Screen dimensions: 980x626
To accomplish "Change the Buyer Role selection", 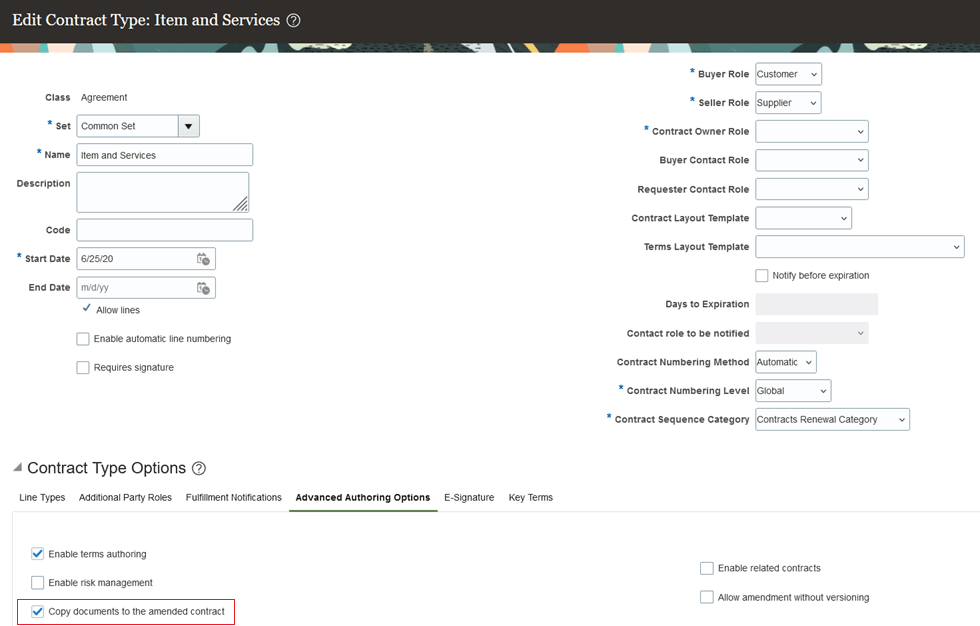I will (788, 73).
